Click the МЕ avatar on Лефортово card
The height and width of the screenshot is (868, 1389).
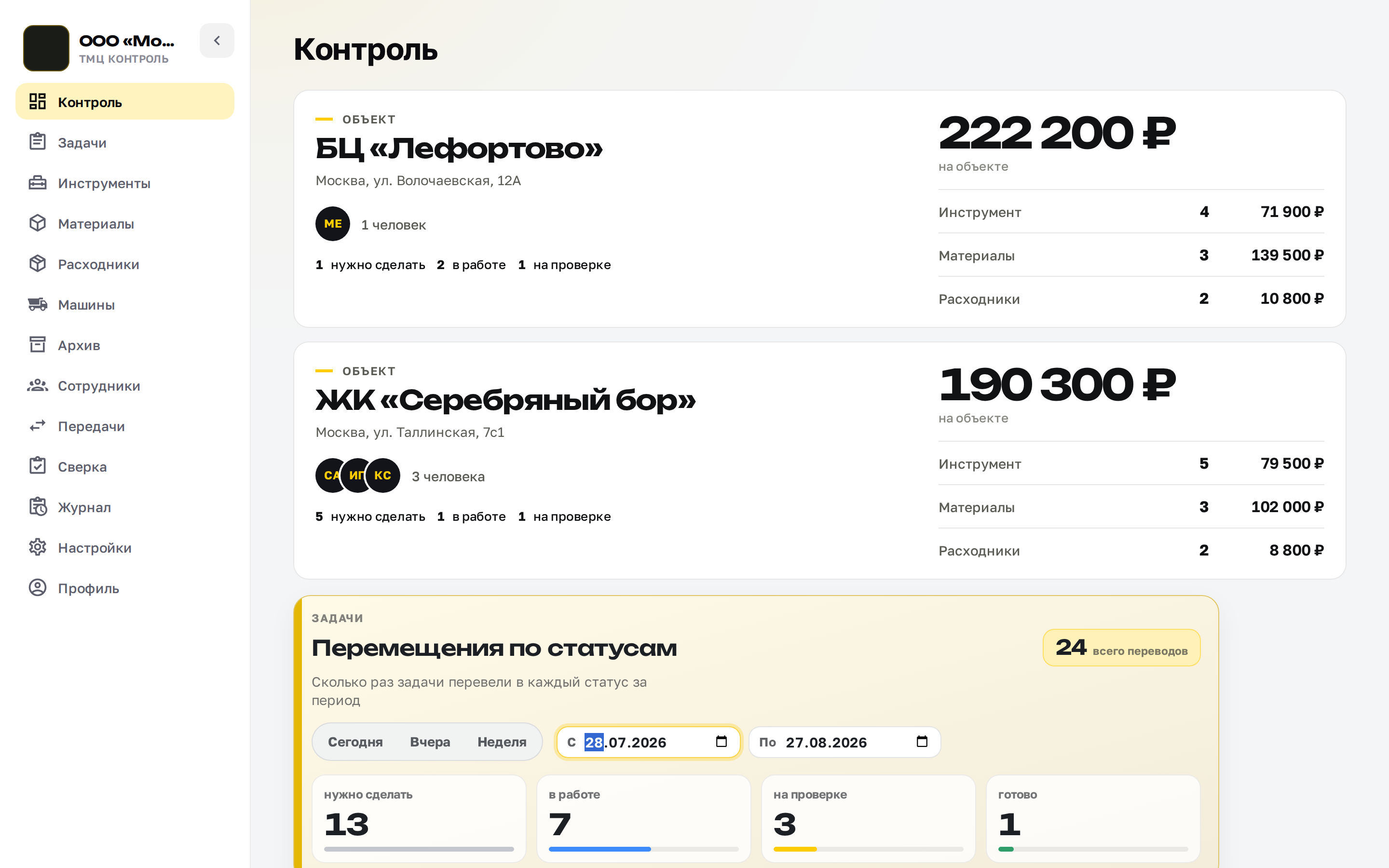[333, 224]
